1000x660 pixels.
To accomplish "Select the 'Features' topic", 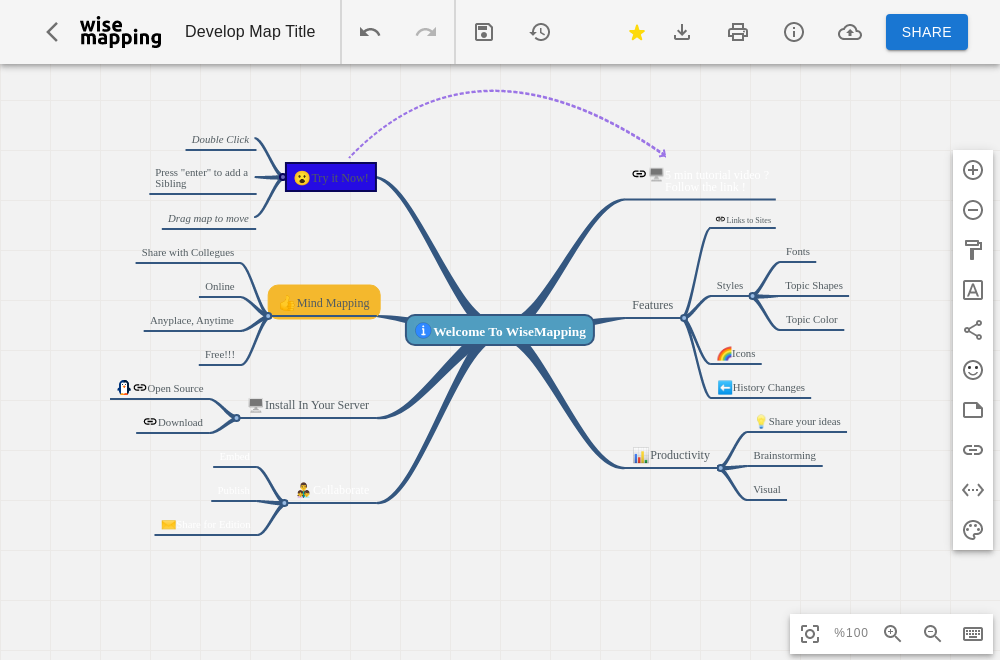I will click(x=652, y=305).
